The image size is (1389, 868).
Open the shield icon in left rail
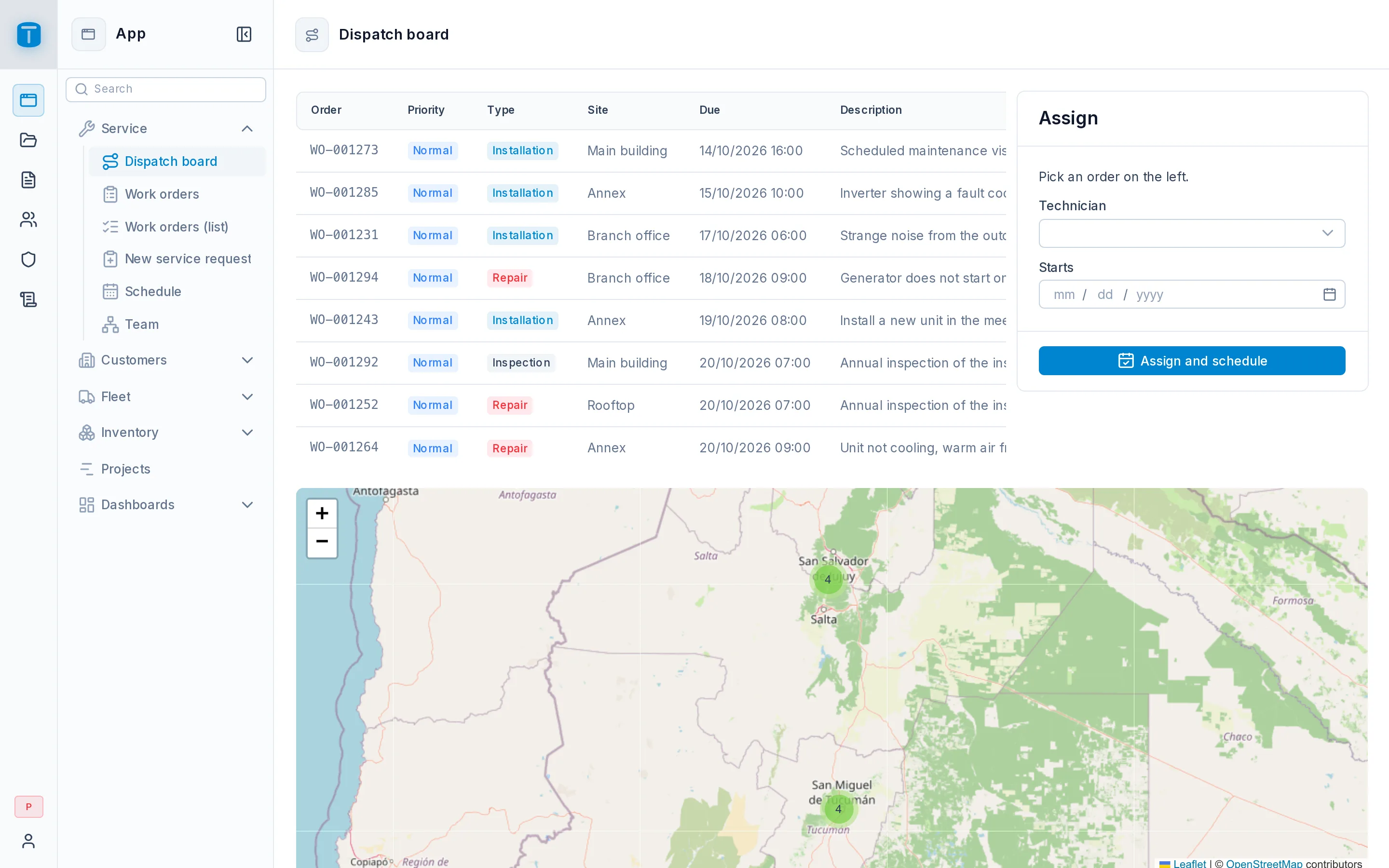(28, 259)
